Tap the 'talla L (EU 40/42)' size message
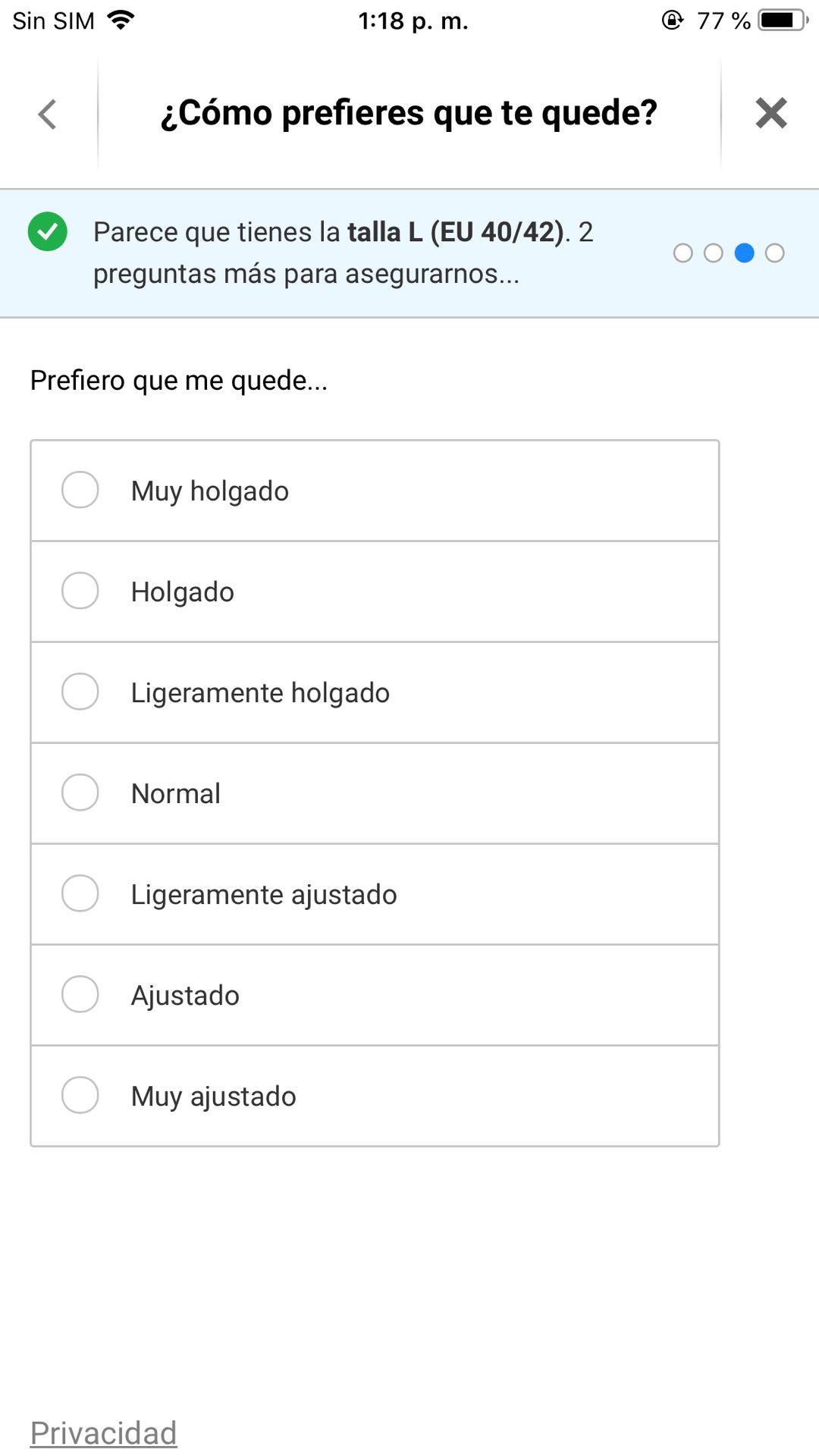This screenshot has width=819, height=1456. (455, 232)
